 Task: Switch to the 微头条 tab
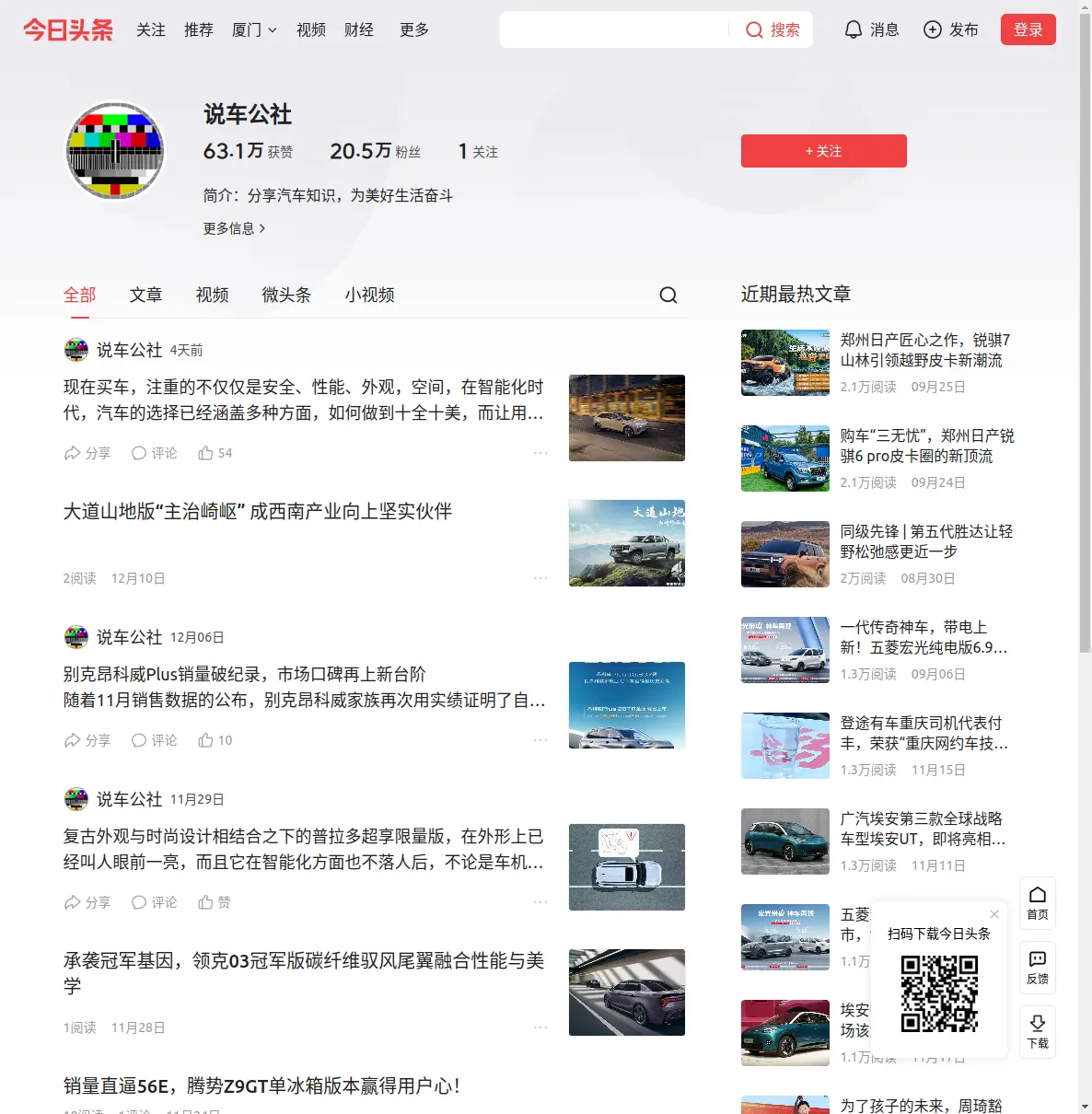click(287, 295)
